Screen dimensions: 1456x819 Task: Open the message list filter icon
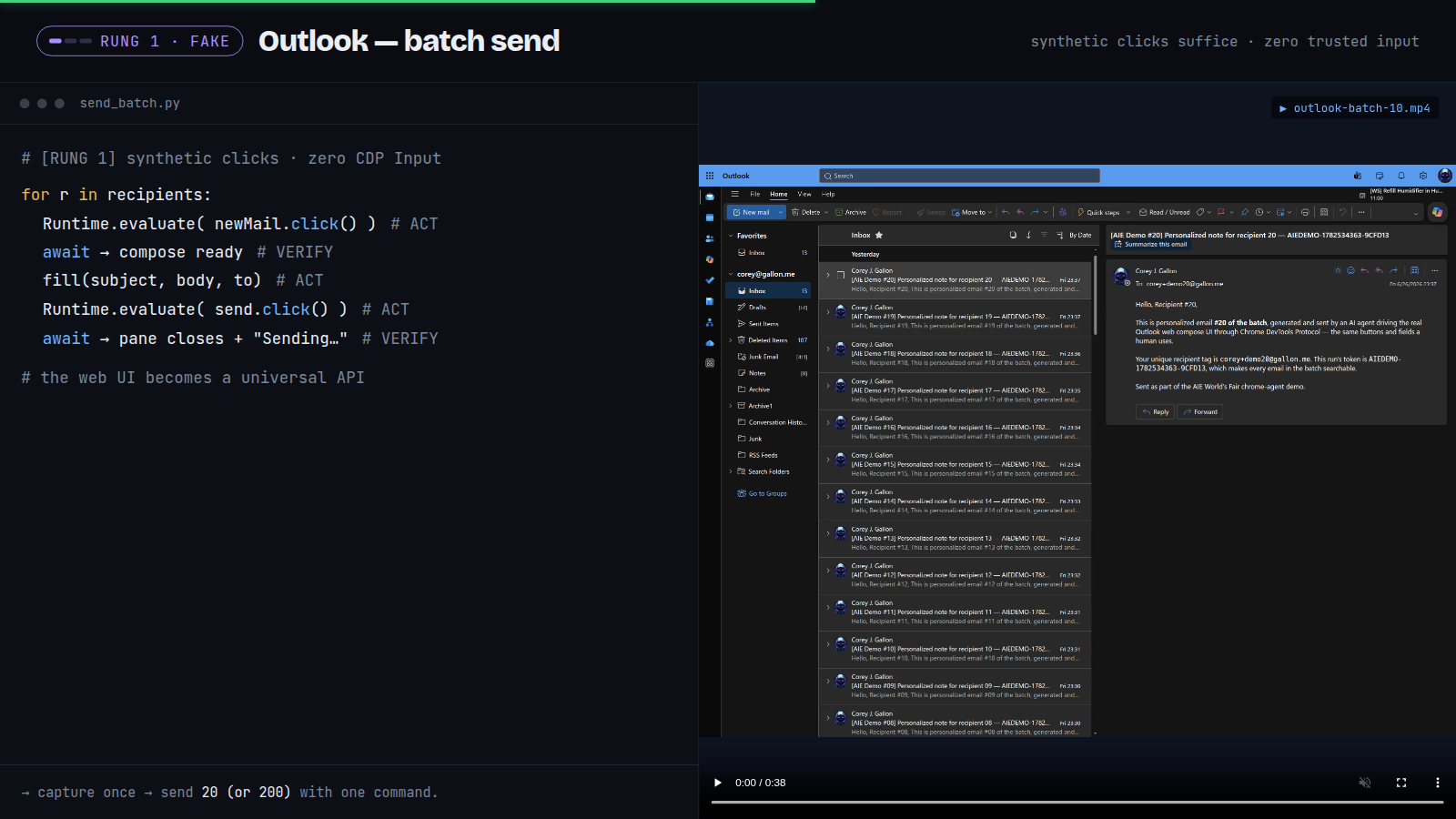[x=1044, y=235]
